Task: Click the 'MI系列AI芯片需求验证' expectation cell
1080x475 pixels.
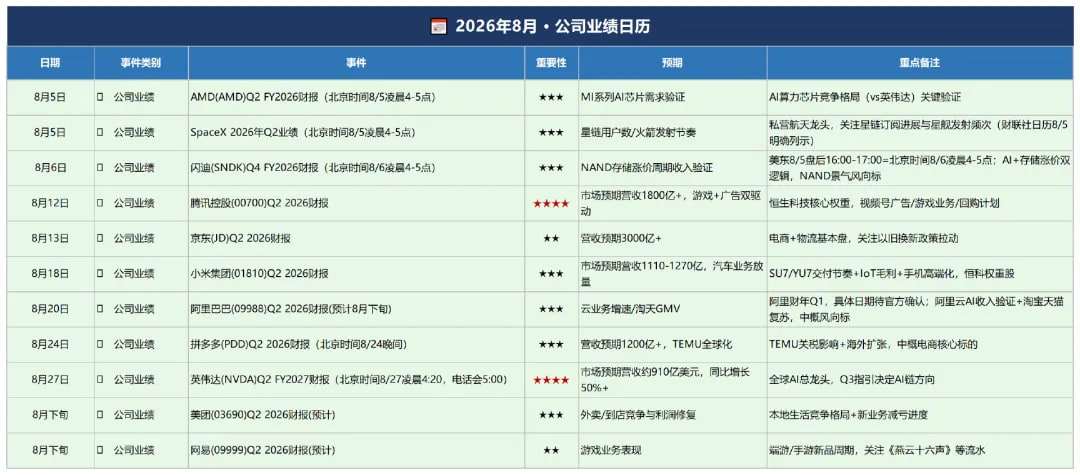Action: (x=672, y=97)
